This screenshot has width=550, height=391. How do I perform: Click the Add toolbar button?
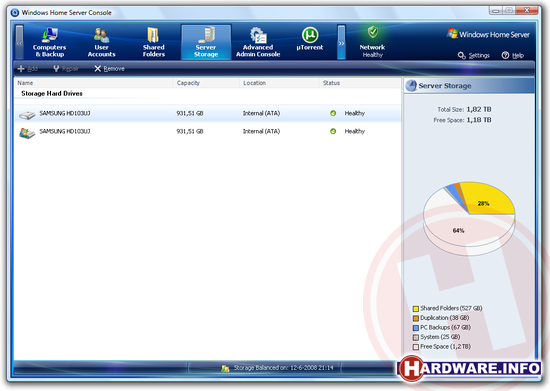pos(27,69)
